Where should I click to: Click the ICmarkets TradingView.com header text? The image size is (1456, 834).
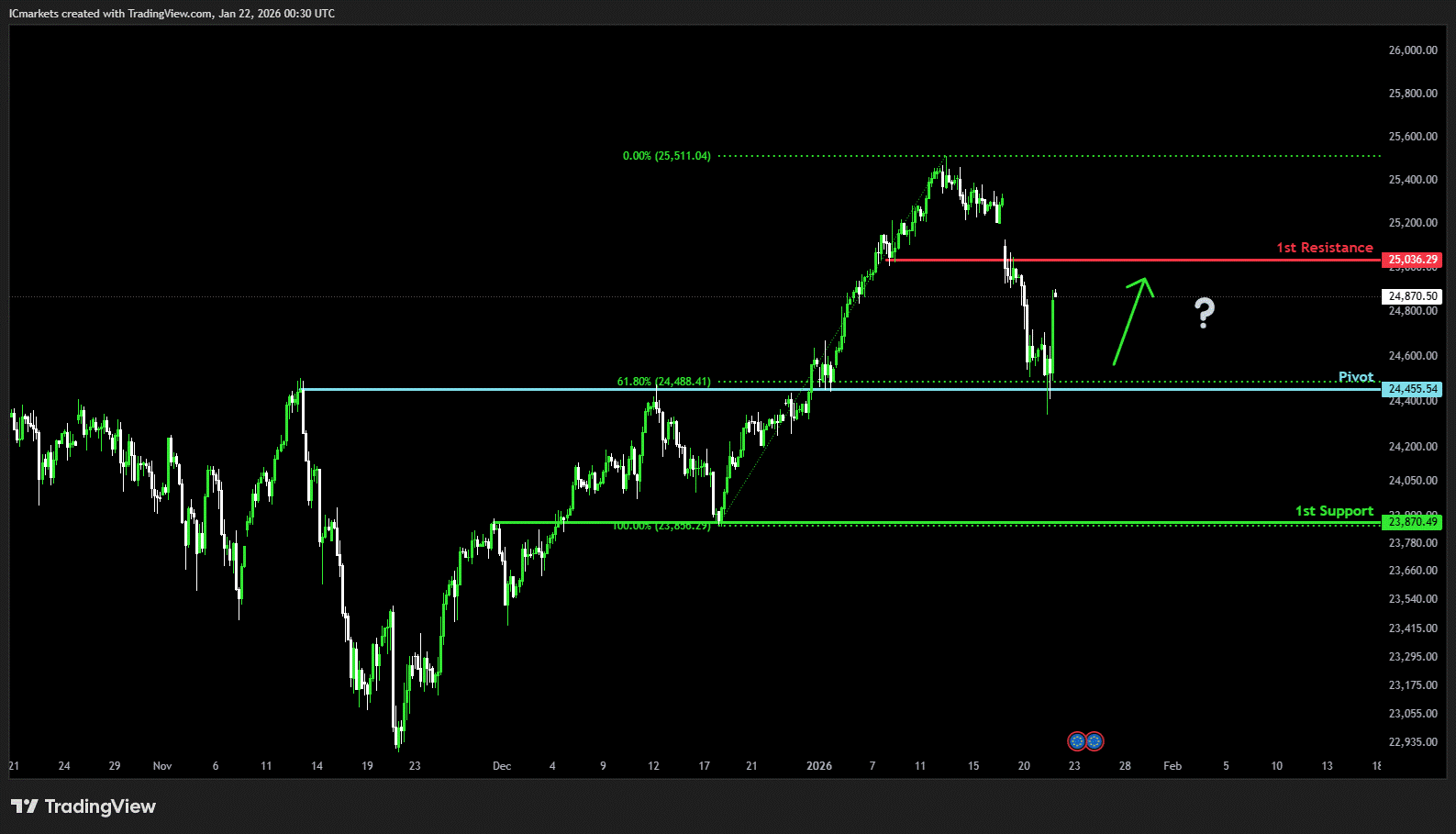coord(172,14)
